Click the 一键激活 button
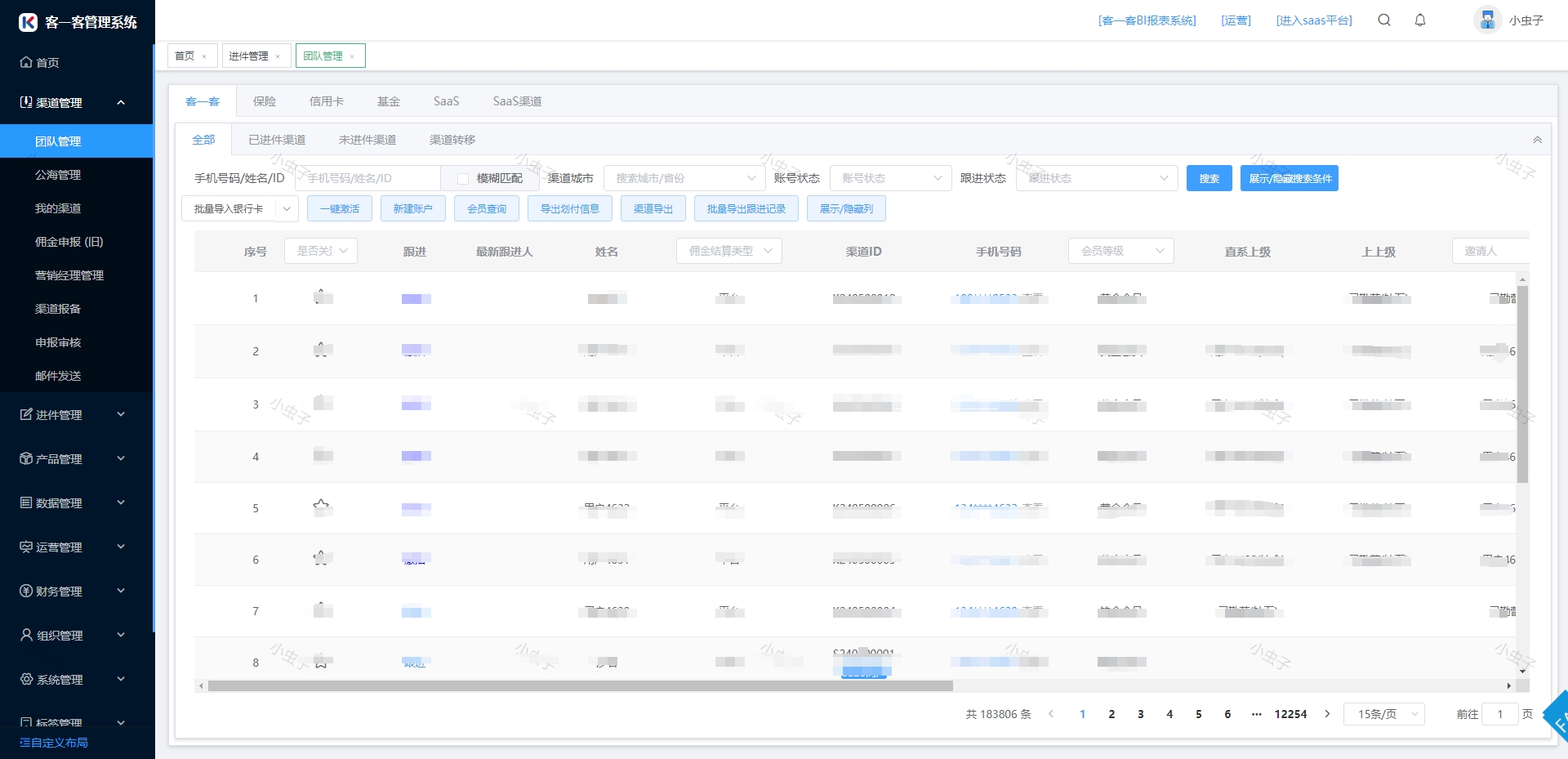Image resolution: width=1568 pixels, height=759 pixels. coord(340,209)
